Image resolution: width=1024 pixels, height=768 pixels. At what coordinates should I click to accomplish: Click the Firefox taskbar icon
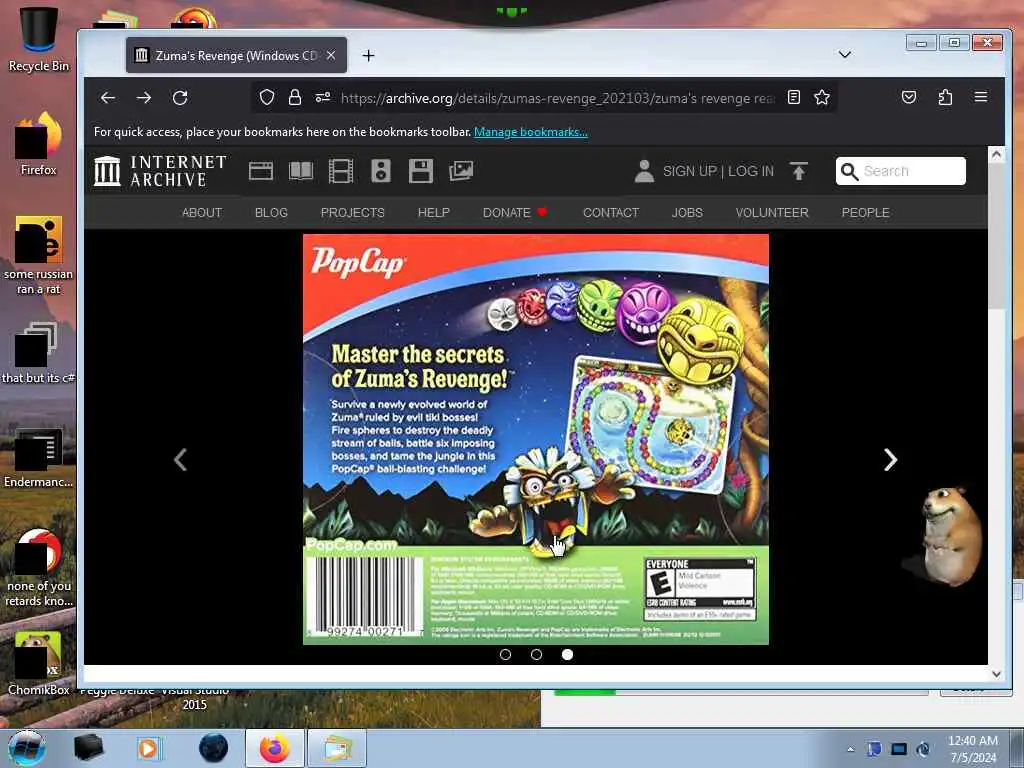pos(275,748)
